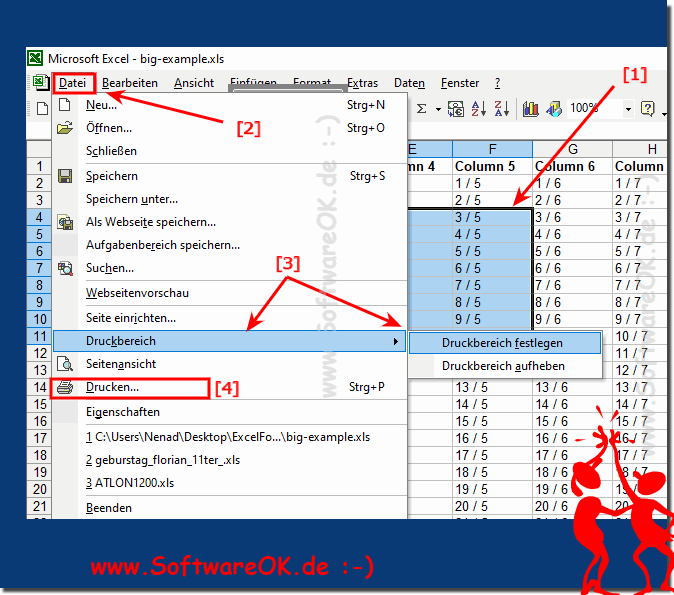Click the open folder icon beside Öffnen
This screenshot has height=595, width=674.
[x=64, y=128]
